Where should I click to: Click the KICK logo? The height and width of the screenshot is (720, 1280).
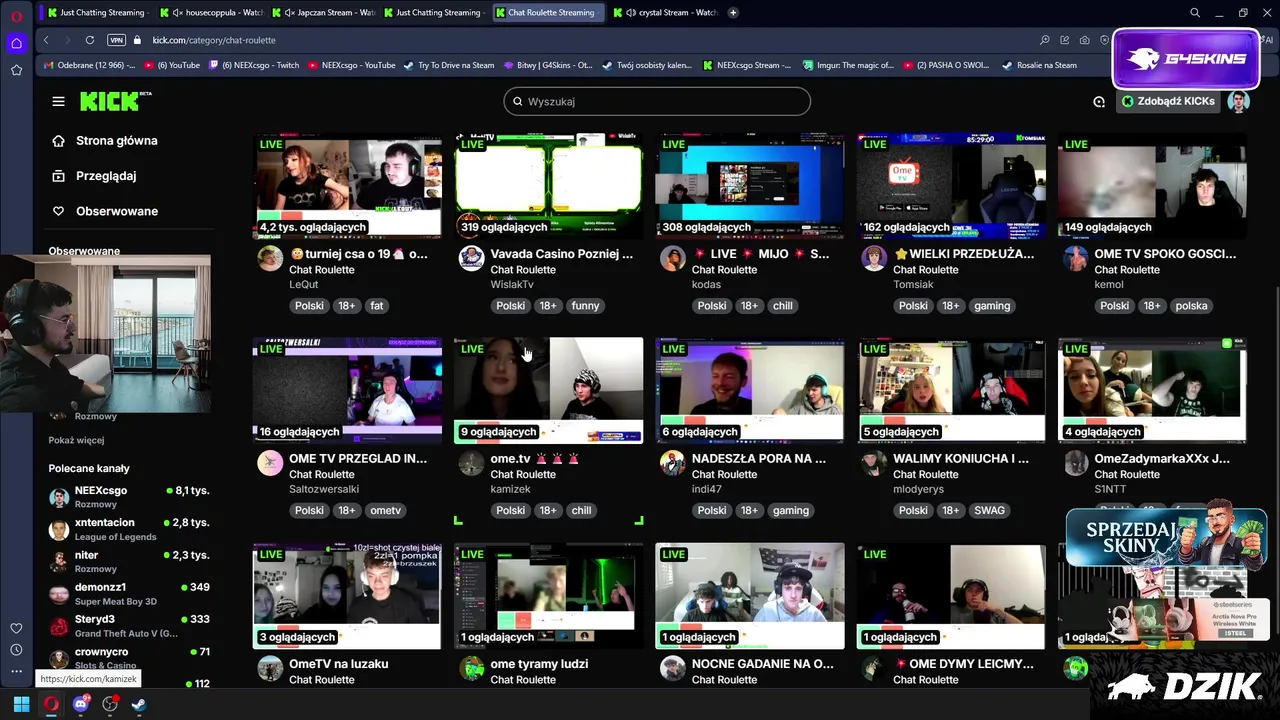pyautogui.click(x=115, y=101)
